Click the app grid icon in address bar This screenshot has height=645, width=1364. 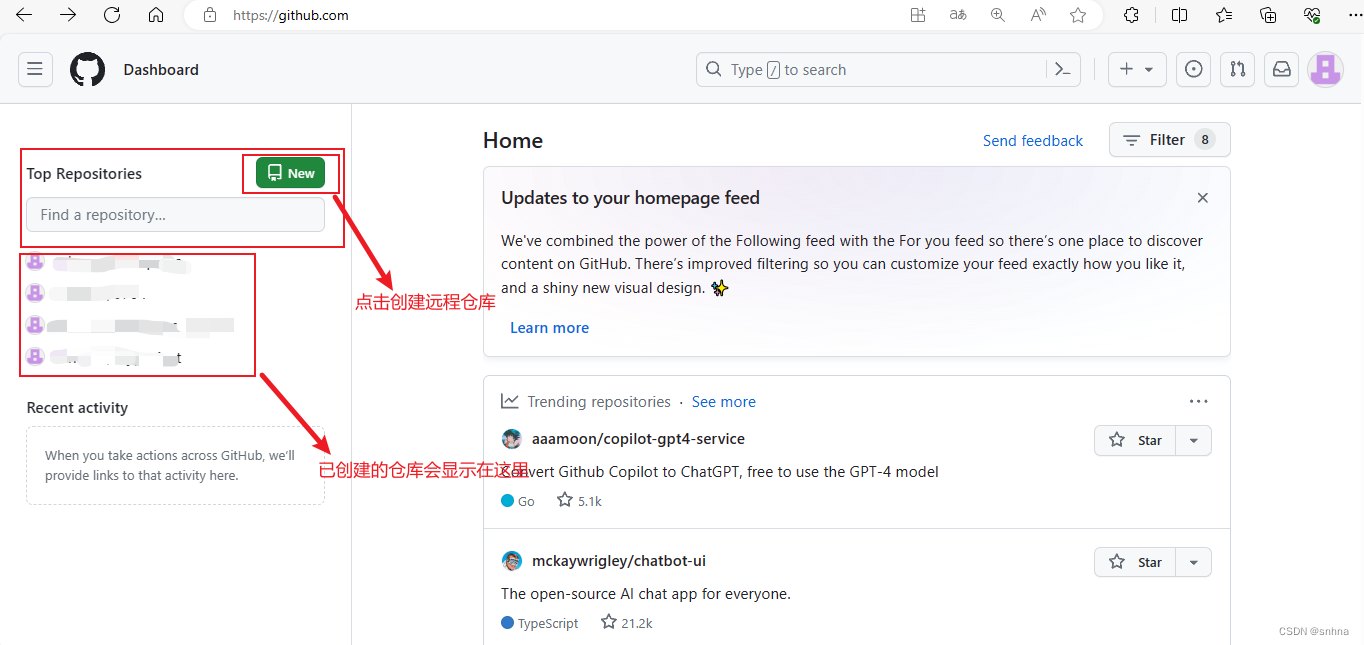coord(918,15)
